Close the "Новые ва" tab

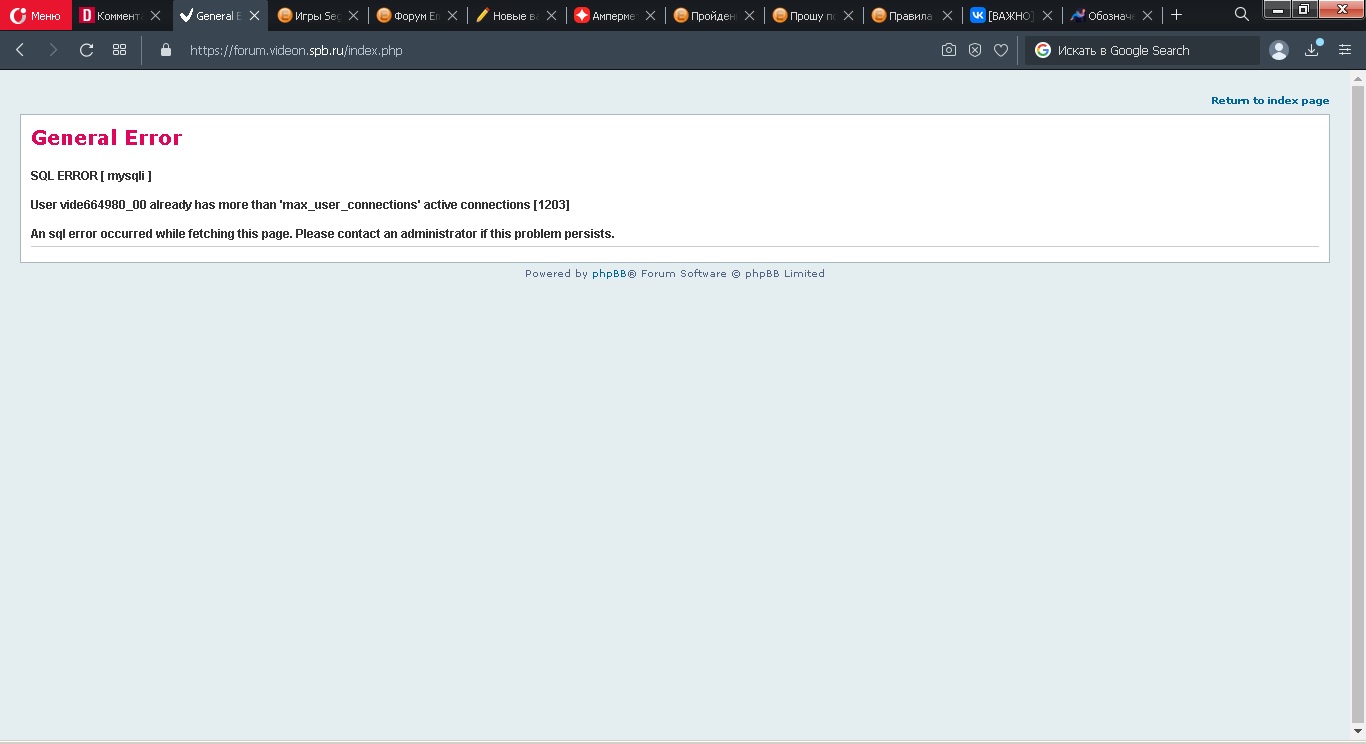coord(551,16)
